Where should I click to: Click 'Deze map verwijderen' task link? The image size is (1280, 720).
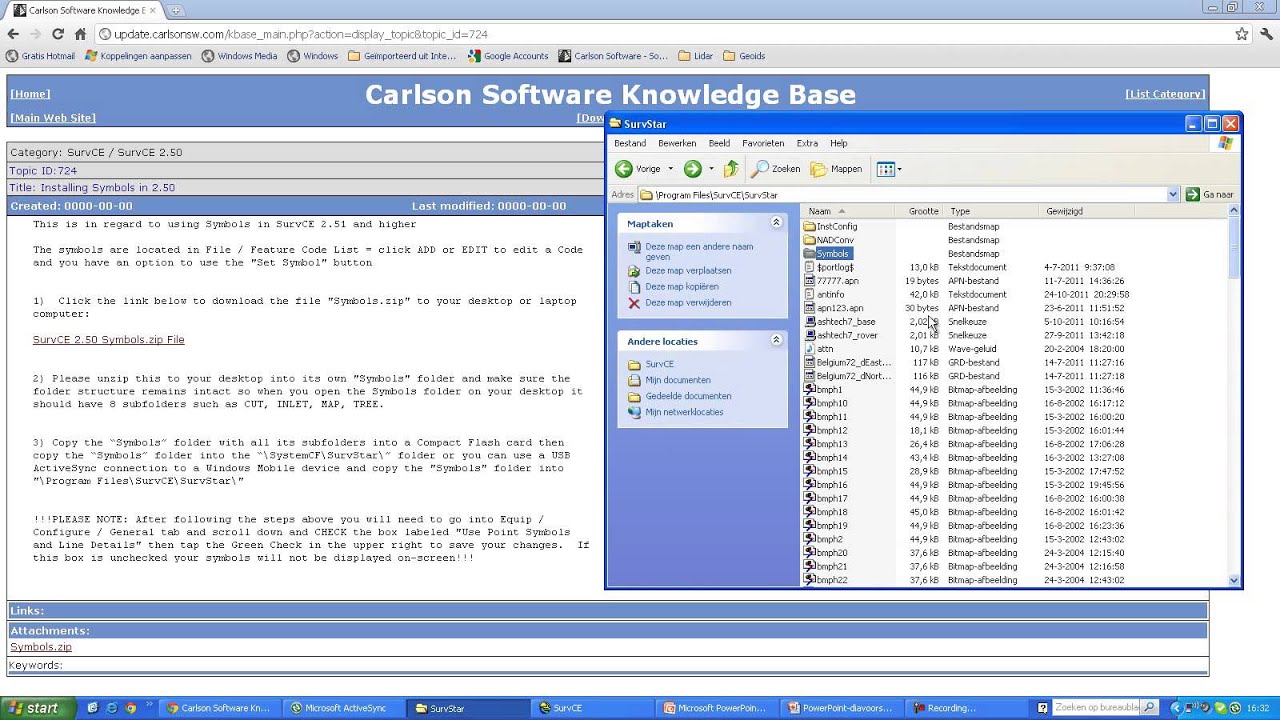pos(688,302)
